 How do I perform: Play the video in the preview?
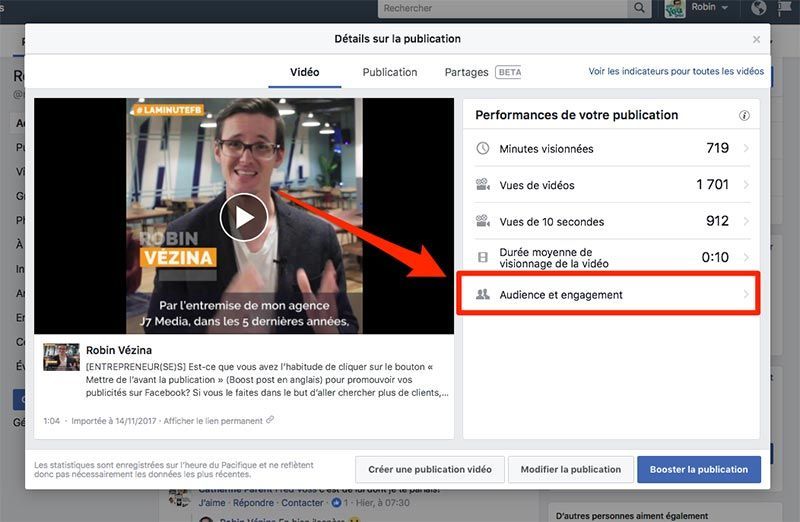[244, 216]
